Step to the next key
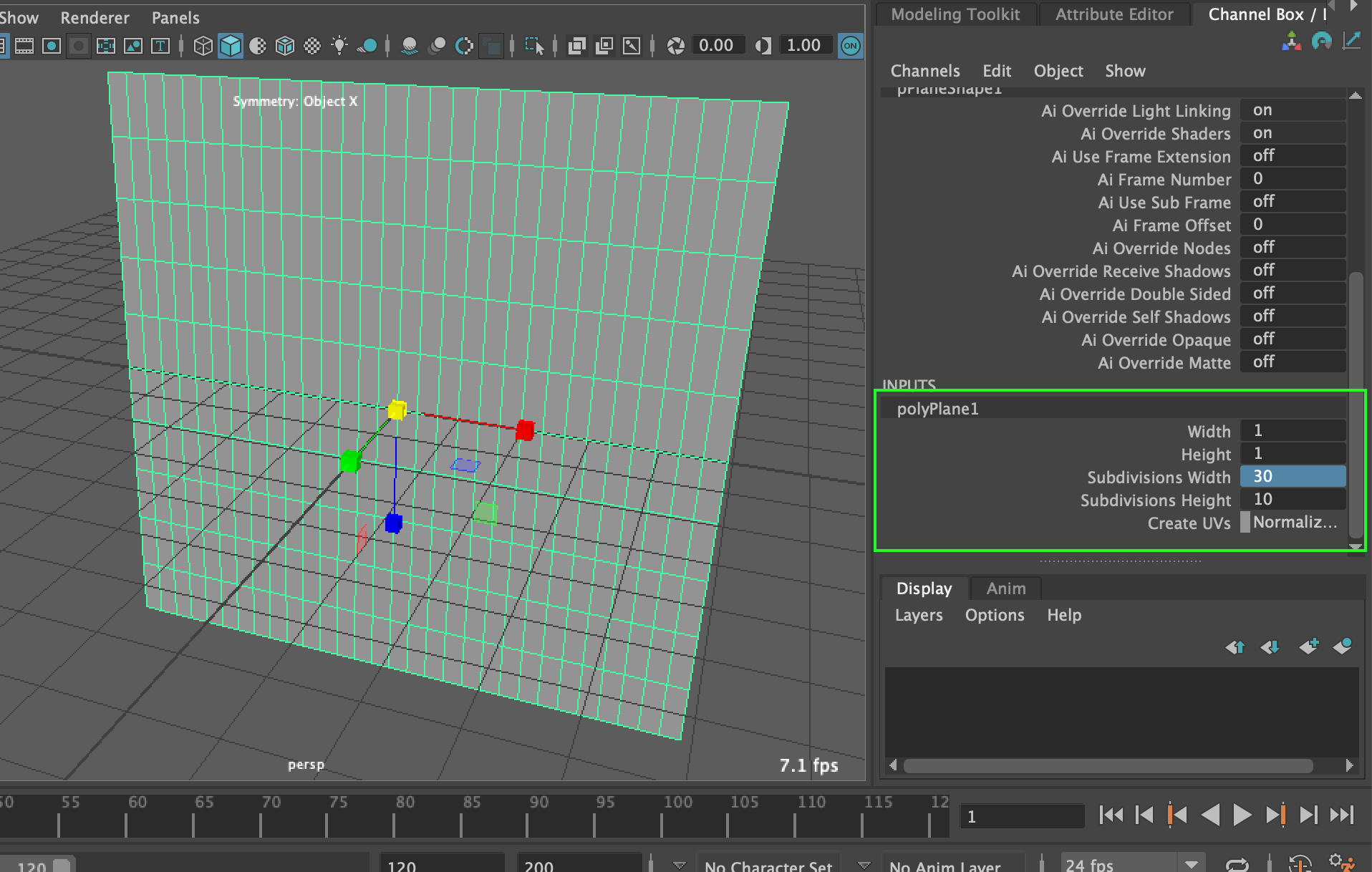The width and height of the screenshot is (1372, 872). click(1275, 815)
